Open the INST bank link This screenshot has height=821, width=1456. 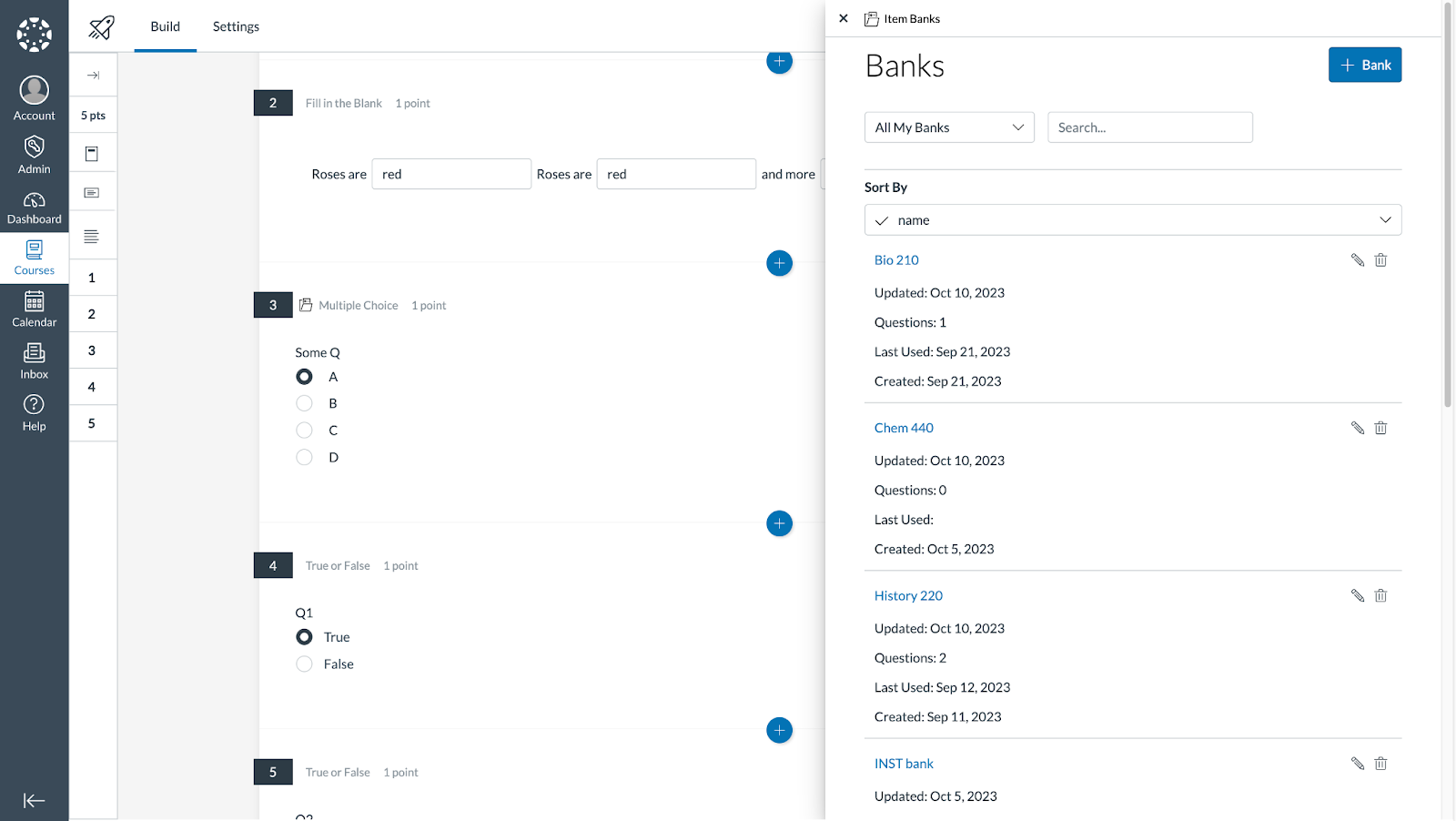(x=904, y=764)
